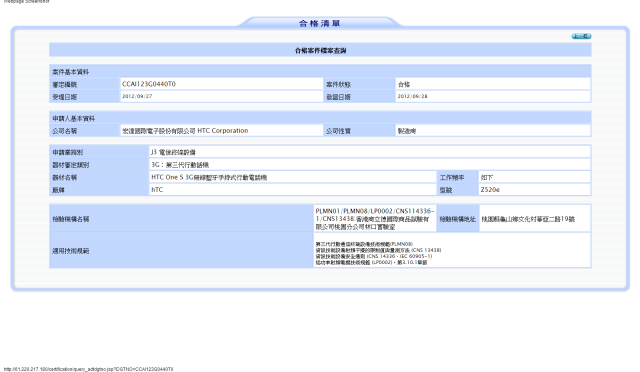The width and height of the screenshot is (640, 372).
Task: Select the (CNS 13438) specification line
Action: (x=378, y=250)
